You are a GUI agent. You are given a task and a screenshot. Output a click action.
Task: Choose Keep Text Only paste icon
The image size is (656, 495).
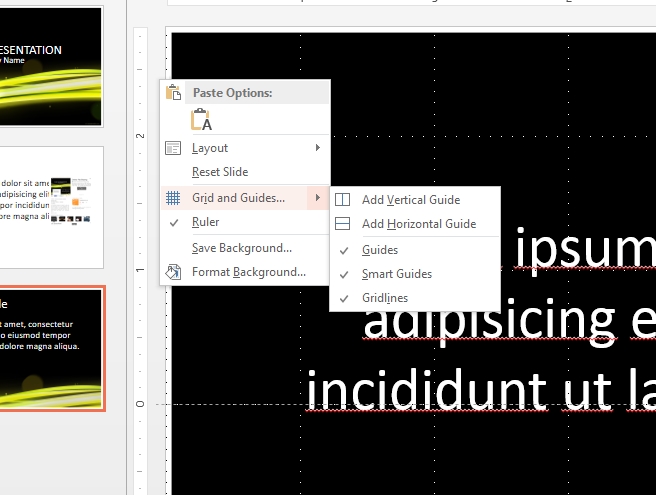201,120
